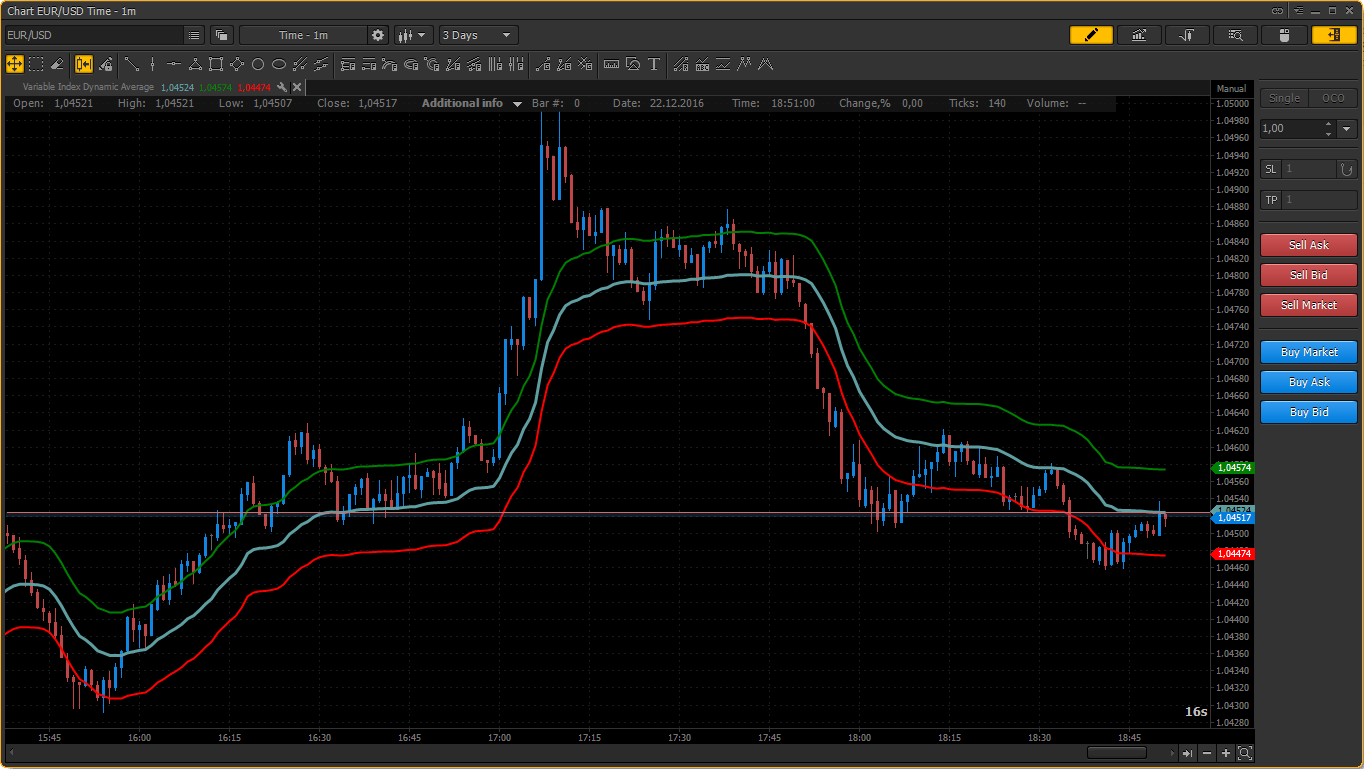This screenshot has width=1364, height=769.
Task: Click the Buy Market button
Action: coord(1309,352)
